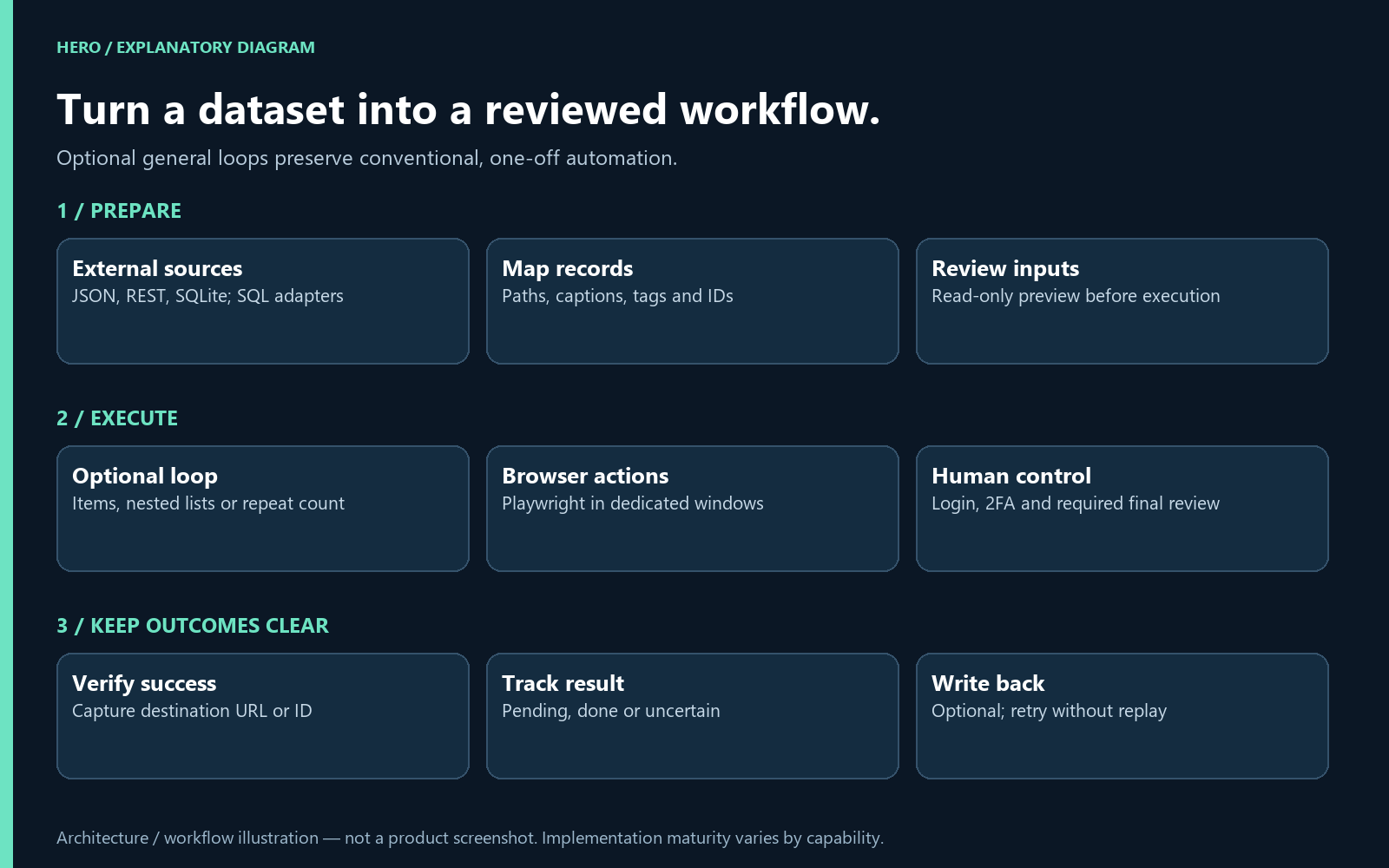Click the subtitle about optional general loops
Viewport: 1389px width, 868px height.
point(366,158)
